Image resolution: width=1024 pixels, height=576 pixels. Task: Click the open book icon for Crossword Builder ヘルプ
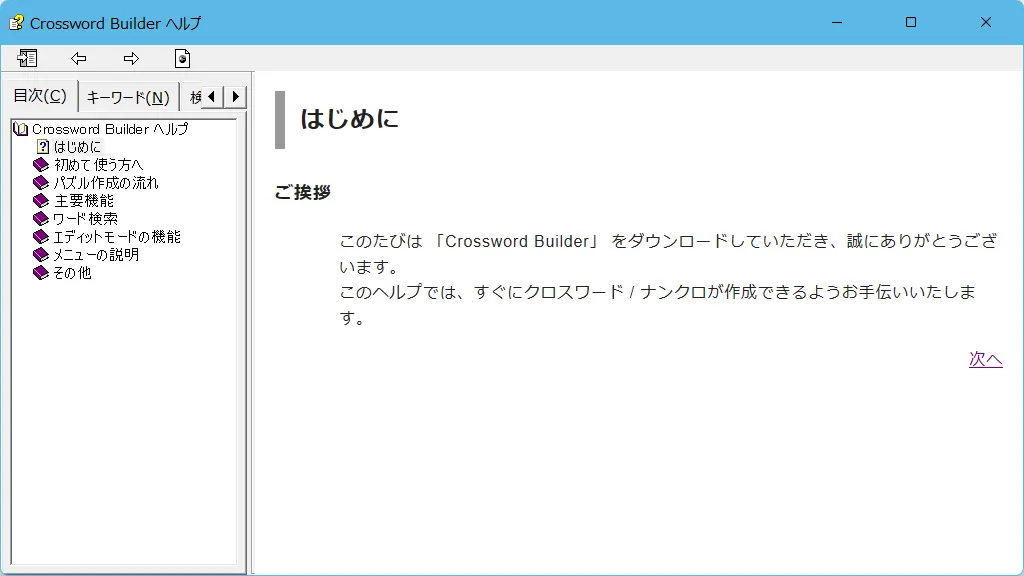click(x=21, y=129)
